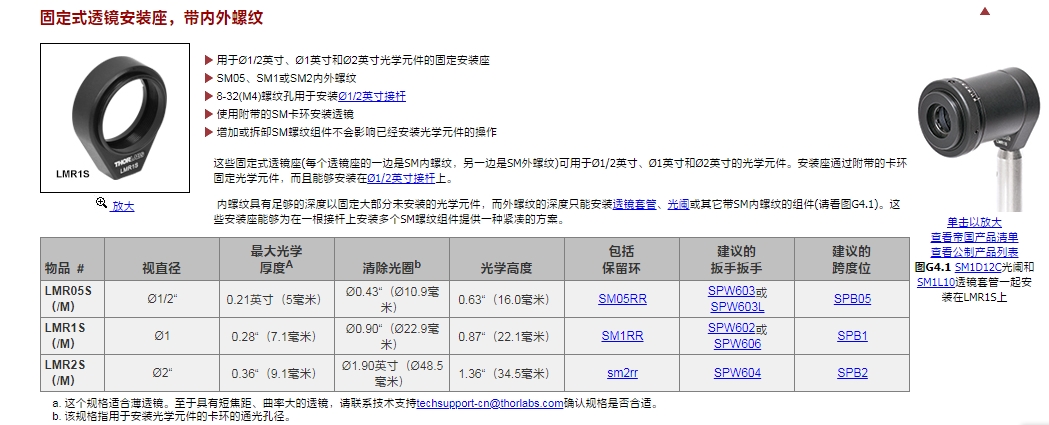The image size is (1049, 425).
Task: Select the 0.63“（16.0毫米） optical height cell
Action: coord(507,299)
